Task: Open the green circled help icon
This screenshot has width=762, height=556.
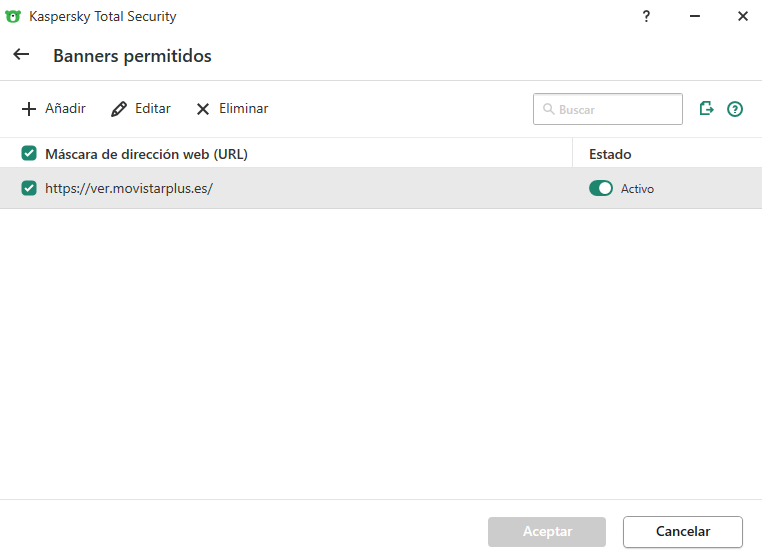Action: point(735,109)
